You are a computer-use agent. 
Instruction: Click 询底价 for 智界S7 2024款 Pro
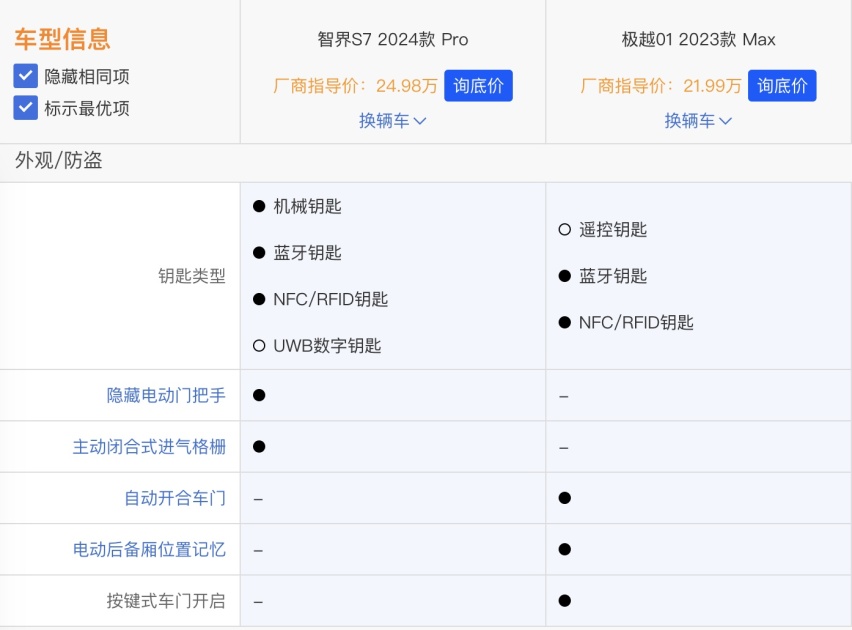pyautogui.click(x=478, y=85)
